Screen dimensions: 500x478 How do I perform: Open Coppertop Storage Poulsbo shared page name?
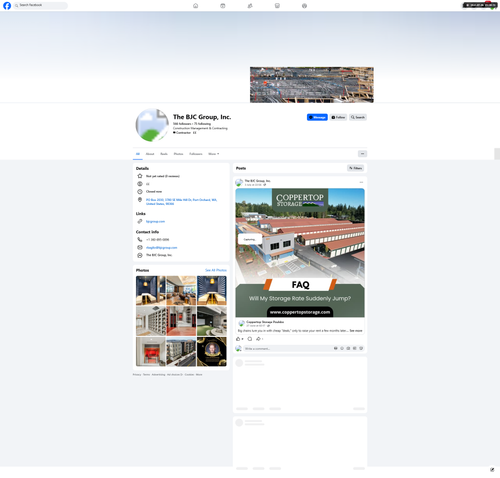click(265, 322)
